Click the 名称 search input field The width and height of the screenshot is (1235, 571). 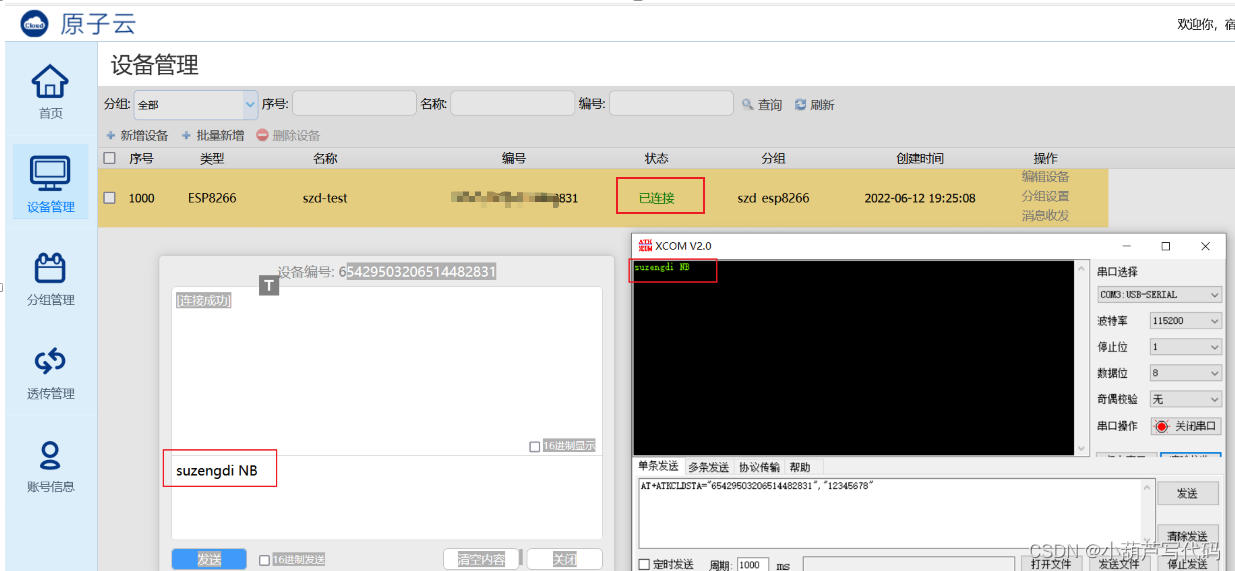tap(512, 104)
